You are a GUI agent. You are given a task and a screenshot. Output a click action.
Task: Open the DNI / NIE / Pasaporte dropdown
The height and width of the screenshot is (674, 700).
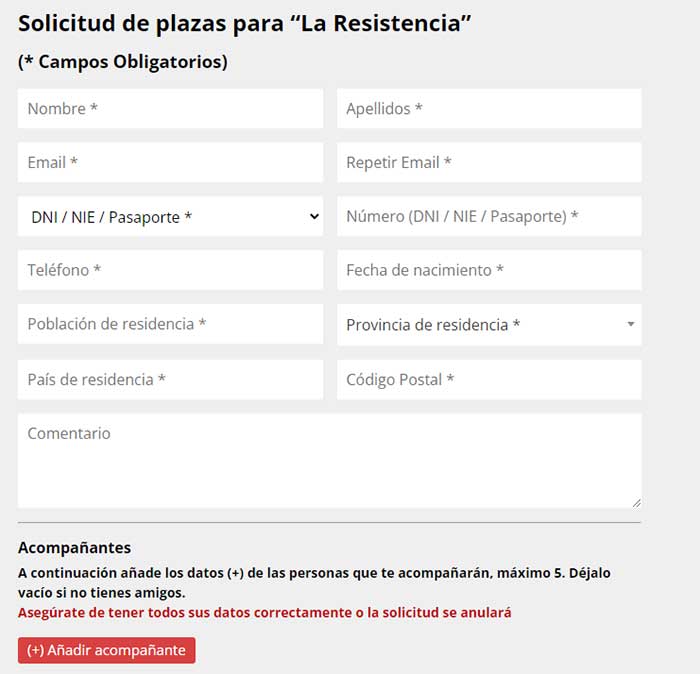(170, 217)
